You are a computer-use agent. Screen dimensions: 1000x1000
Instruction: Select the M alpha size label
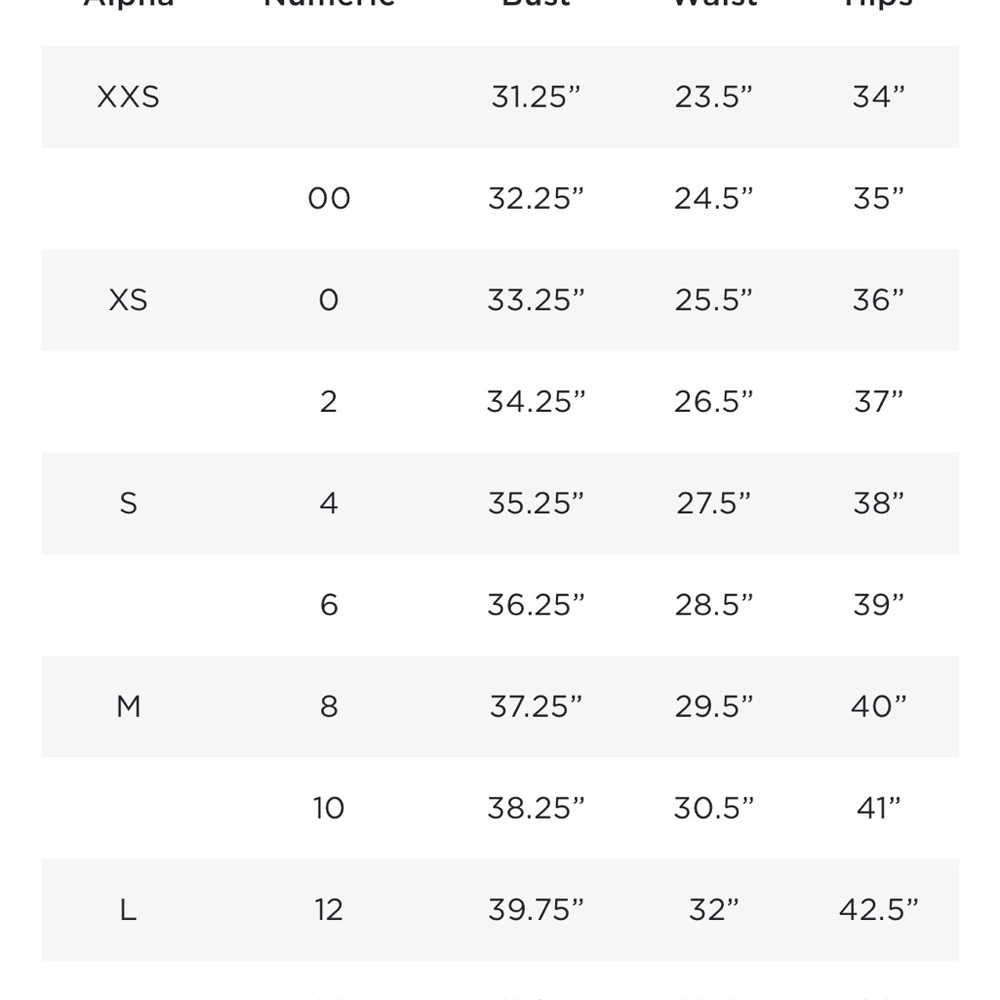pyautogui.click(x=128, y=707)
